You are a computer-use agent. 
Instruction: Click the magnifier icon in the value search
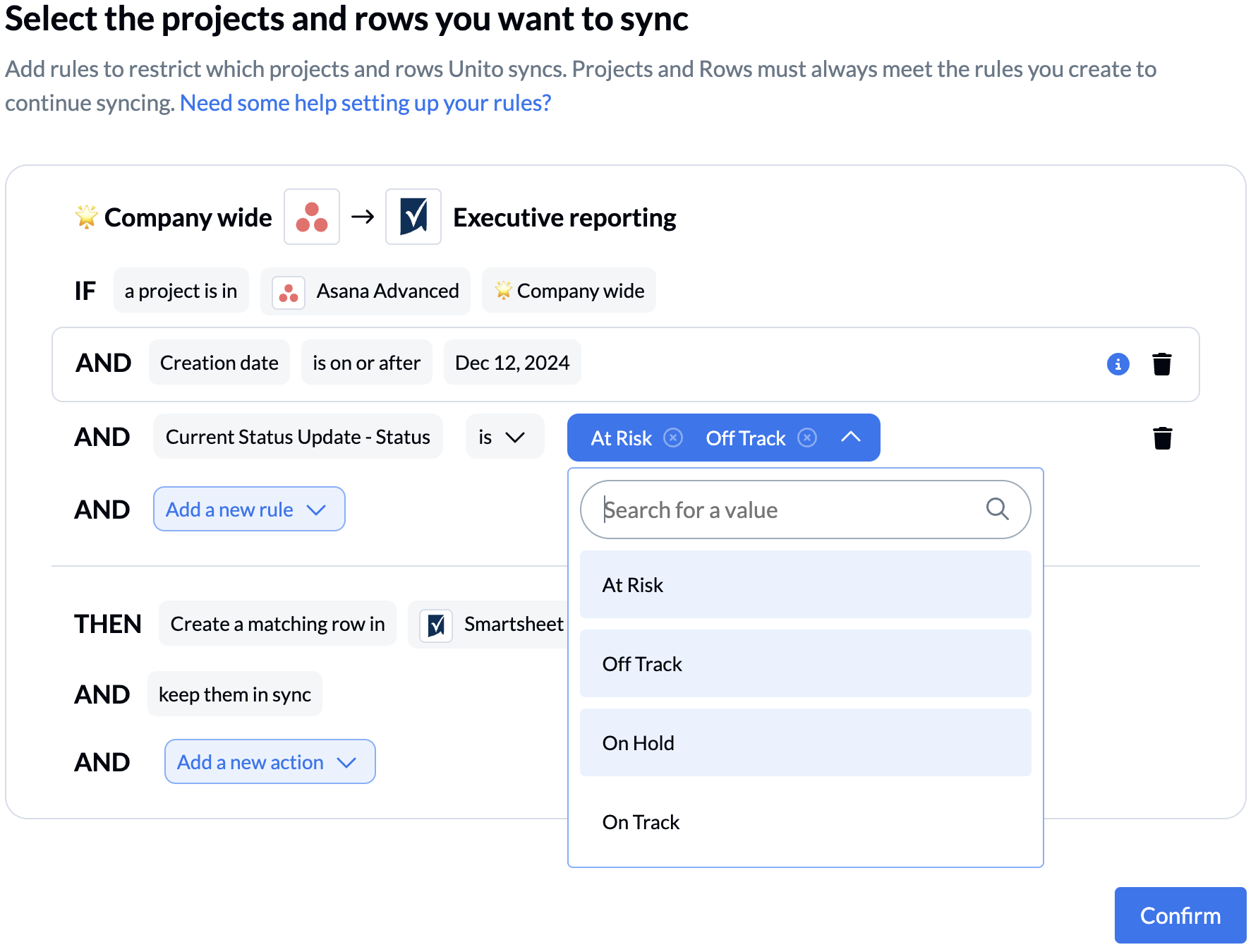(997, 509)
